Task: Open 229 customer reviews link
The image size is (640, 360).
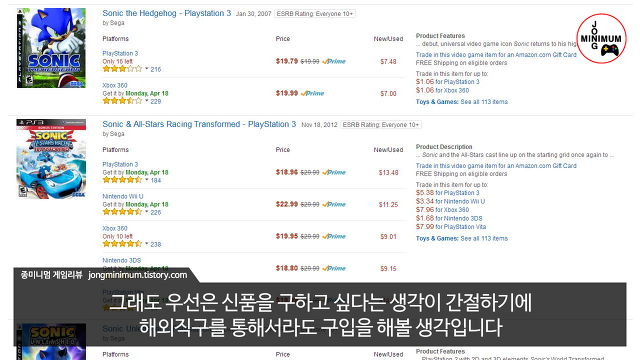Action: (156, 101)
